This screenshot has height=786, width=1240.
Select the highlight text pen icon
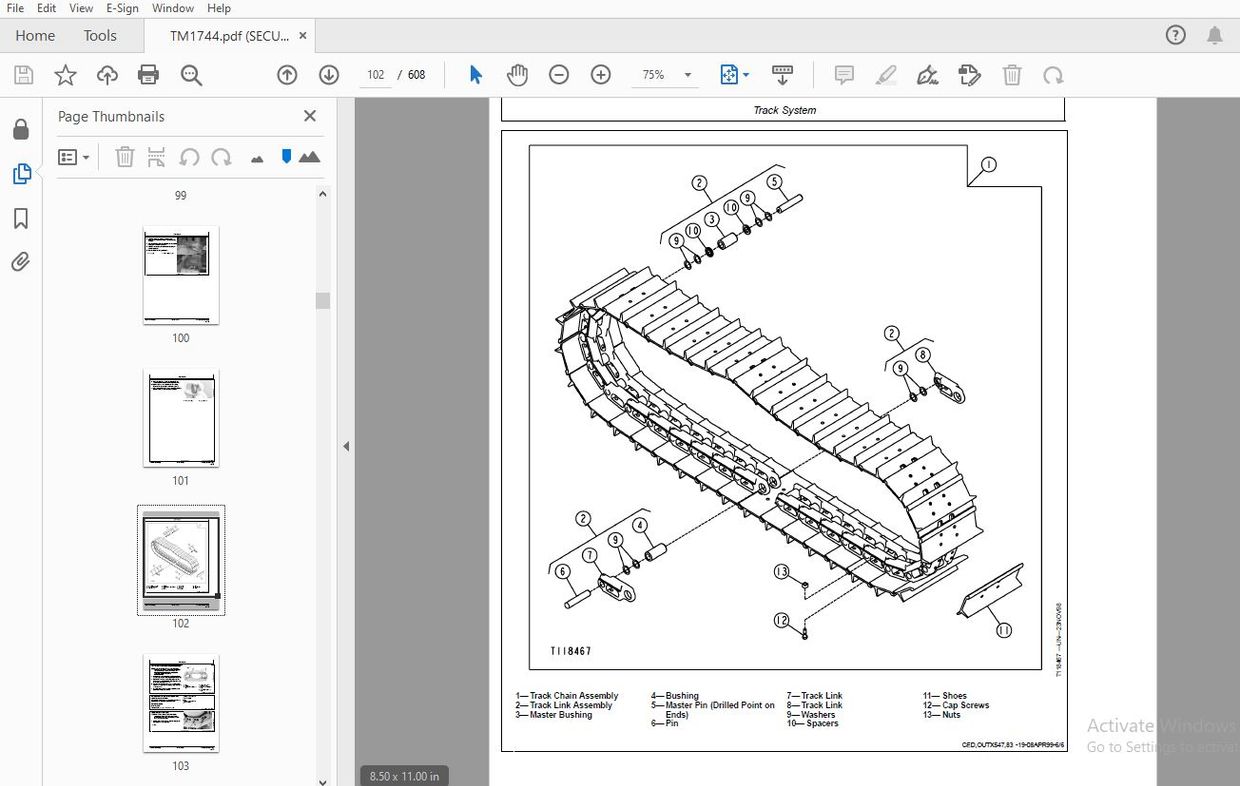coord(885,75)
